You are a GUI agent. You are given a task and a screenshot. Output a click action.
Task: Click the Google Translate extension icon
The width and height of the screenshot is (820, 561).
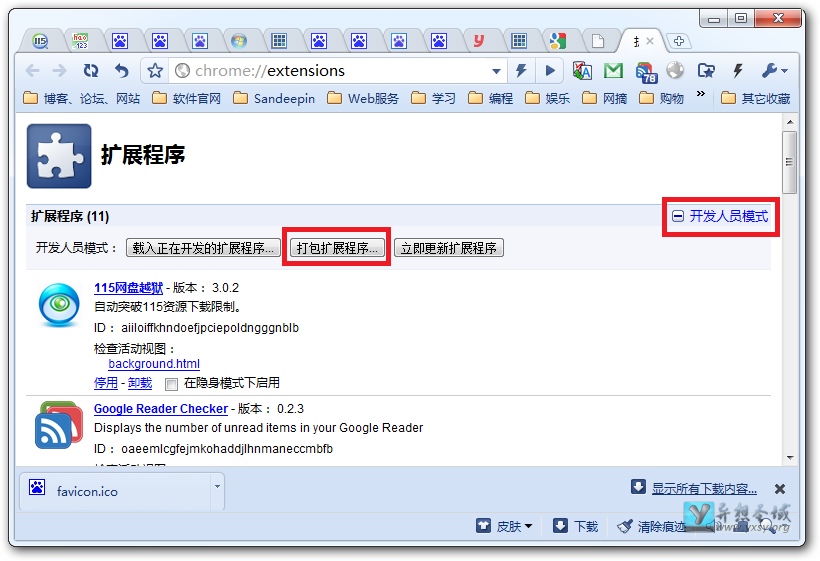(582, 71)
